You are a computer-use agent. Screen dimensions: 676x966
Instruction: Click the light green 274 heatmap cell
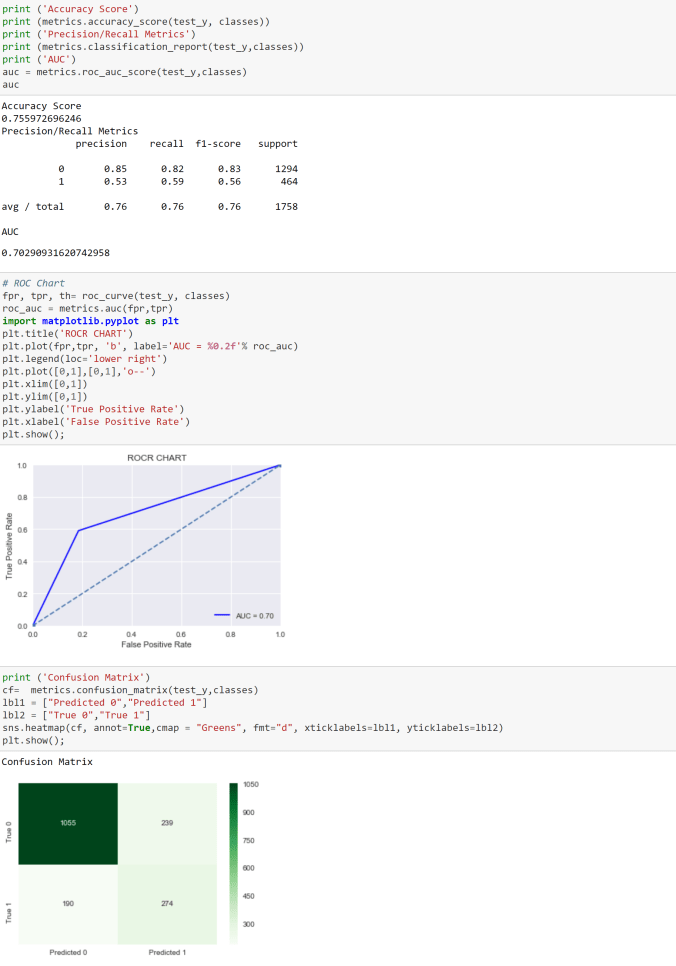[x=166, y=904]
